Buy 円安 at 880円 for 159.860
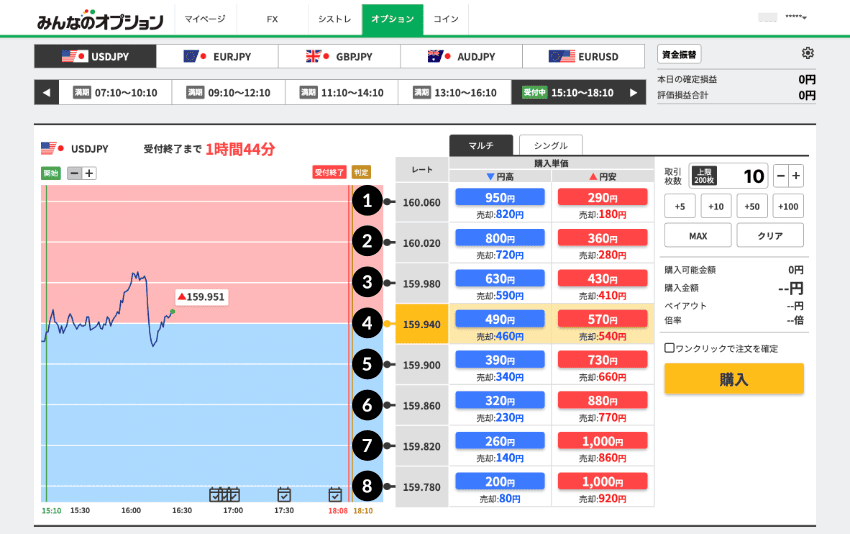This screenshot has width=850, height=534. coord(602,401)
